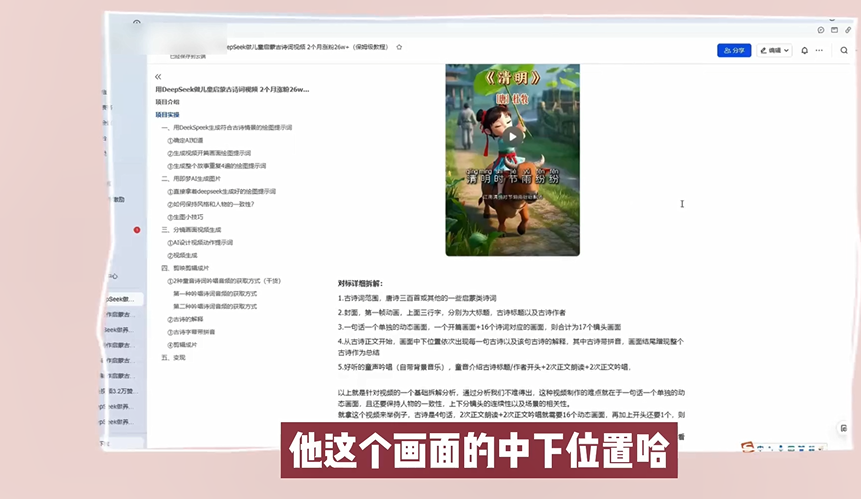Screen dimensions: 861x499
Task: Go to outline item ②古诗的解释
Action: [x=185, y=319]
